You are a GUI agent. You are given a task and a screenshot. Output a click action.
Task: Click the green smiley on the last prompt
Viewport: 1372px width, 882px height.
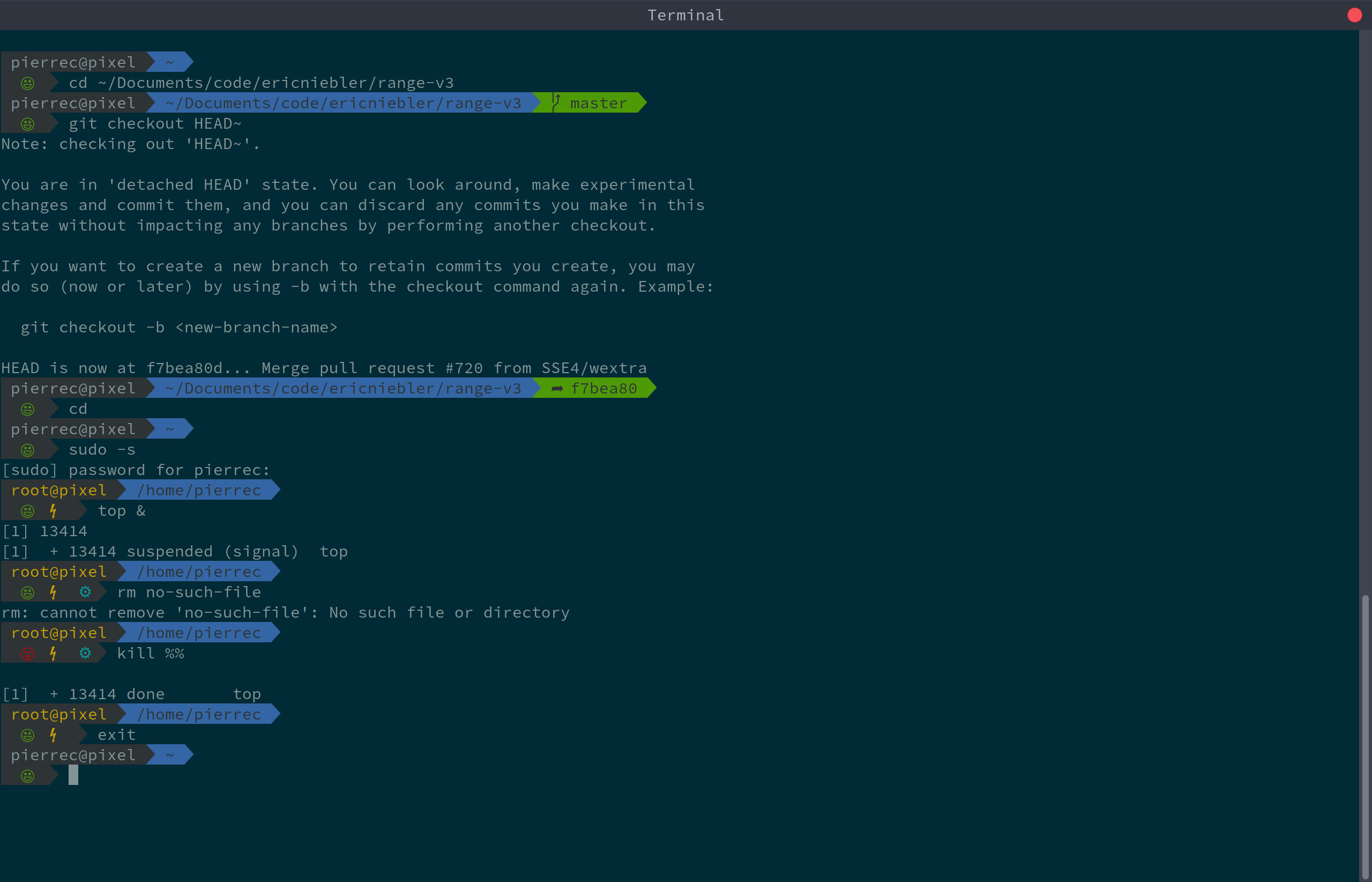27,776
